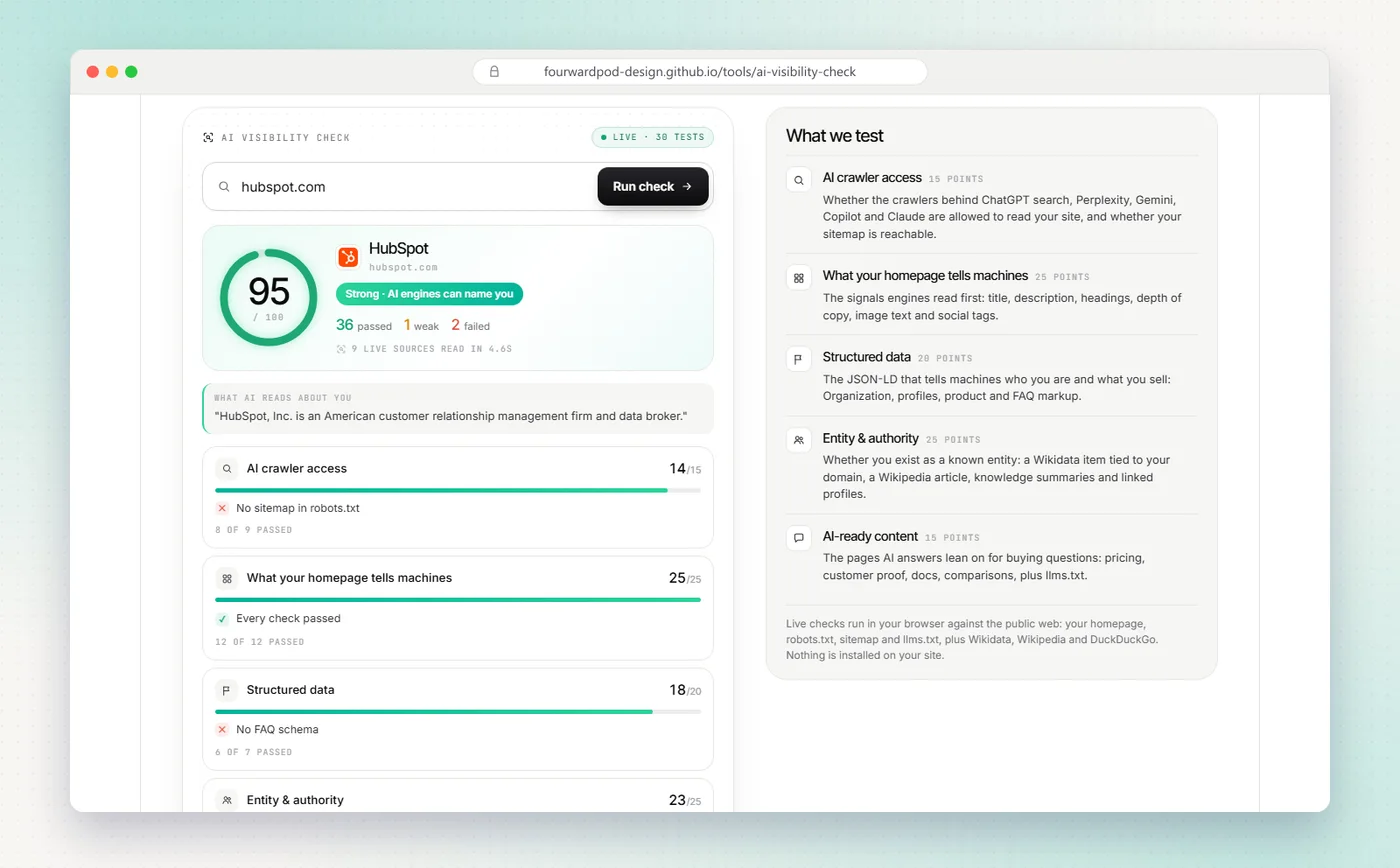
Task: Click the AI-ready content chat icon
Action: click(x=798, y=538)
